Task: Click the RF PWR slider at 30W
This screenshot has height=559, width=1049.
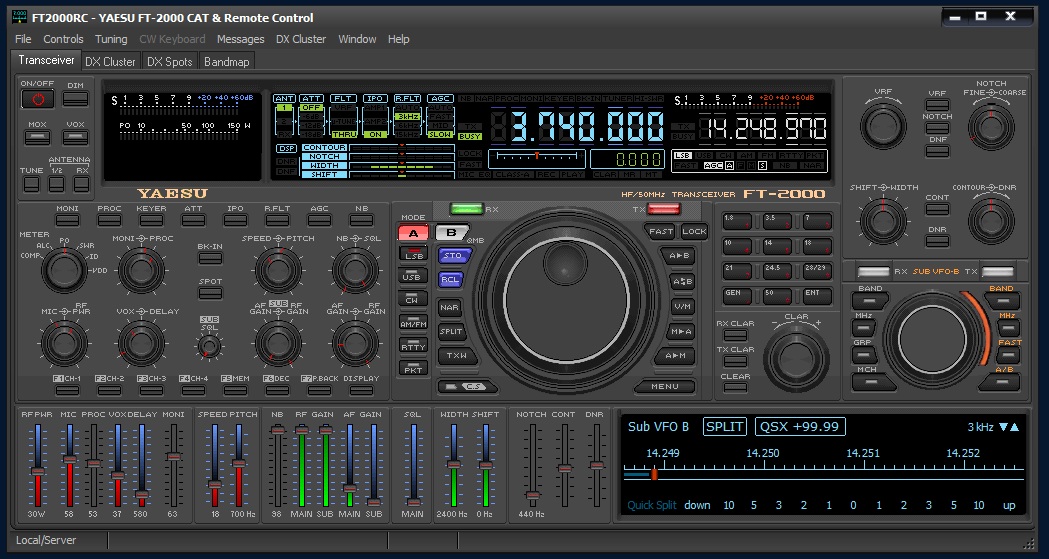Action: (38, 471)
